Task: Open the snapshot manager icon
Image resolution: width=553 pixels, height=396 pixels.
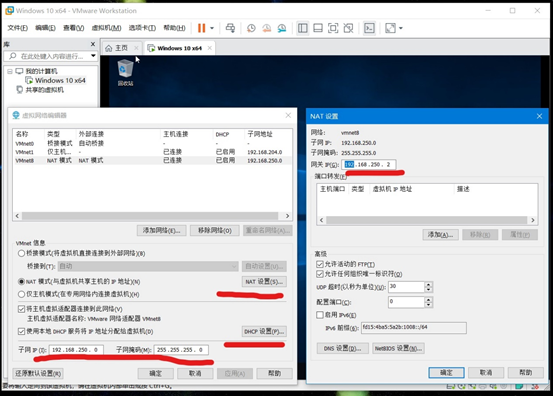Action: [282, 28]
